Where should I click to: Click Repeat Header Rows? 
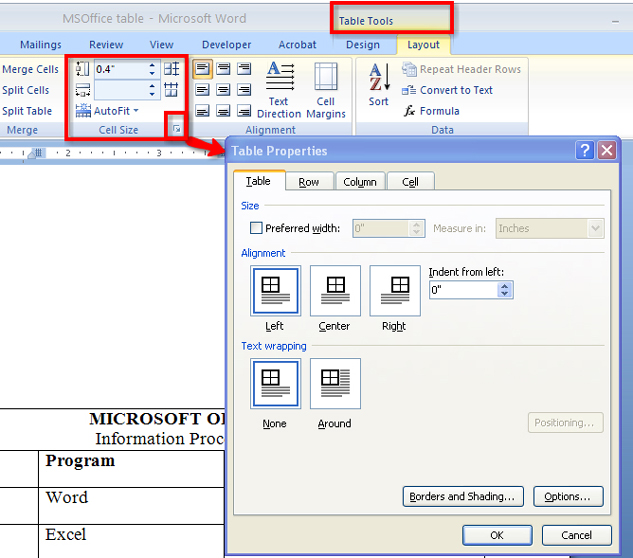(461, 69)
